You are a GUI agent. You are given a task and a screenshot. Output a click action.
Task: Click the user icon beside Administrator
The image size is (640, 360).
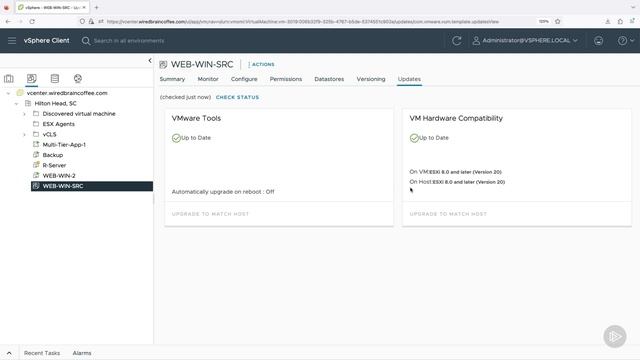coord(476,40)
